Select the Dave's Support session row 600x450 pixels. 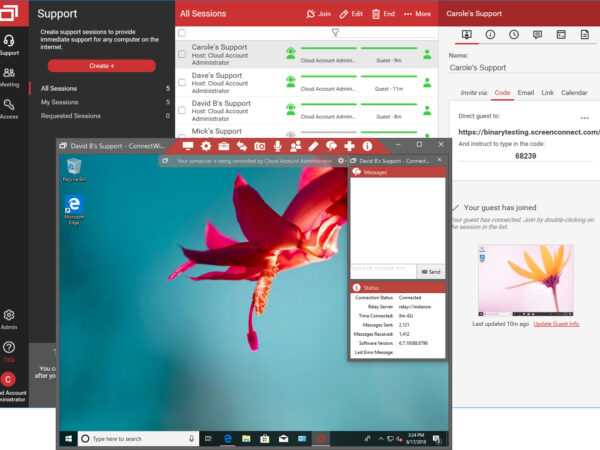coord(307,83)
